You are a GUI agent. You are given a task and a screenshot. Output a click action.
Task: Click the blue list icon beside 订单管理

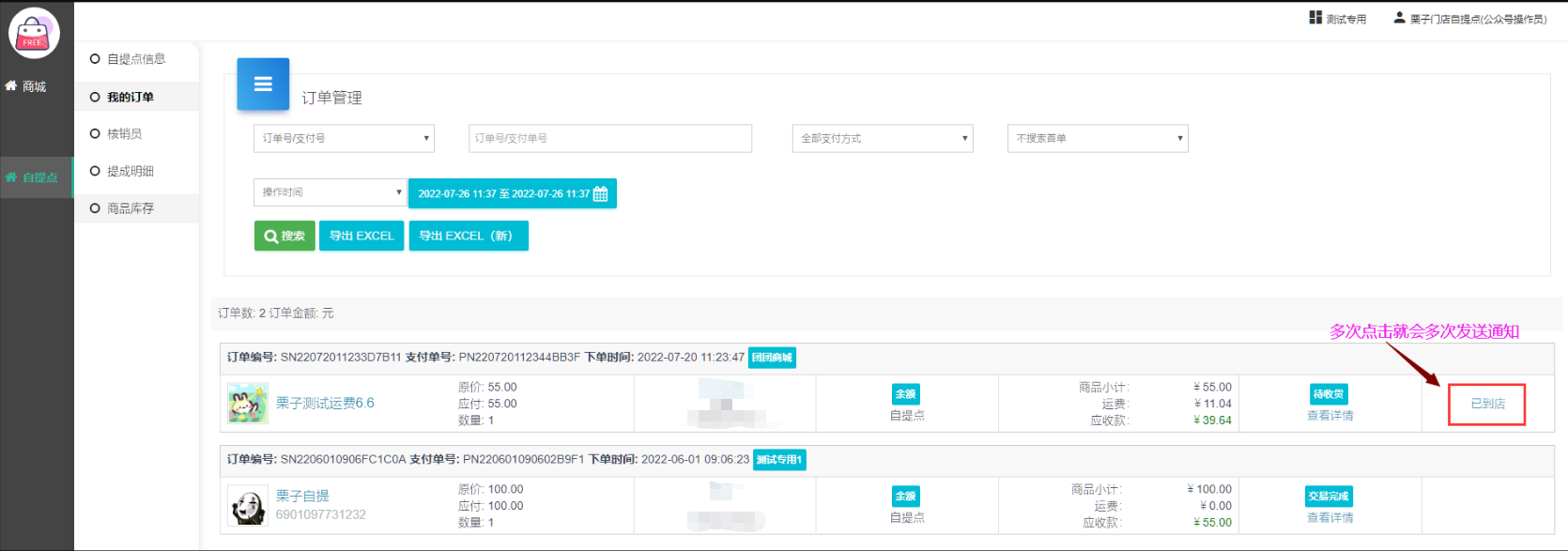pos(263,84)
